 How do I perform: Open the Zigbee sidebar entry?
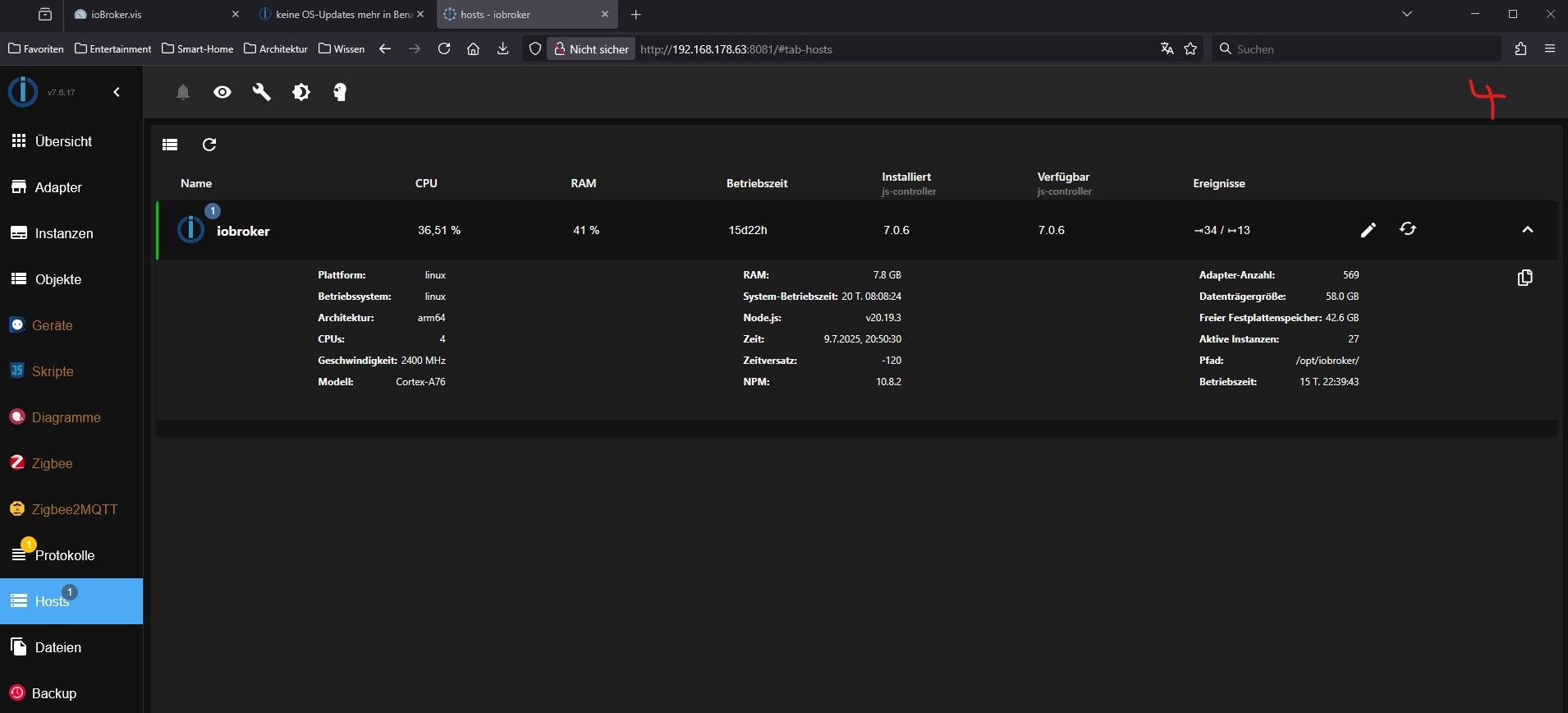tap(71, 463)
